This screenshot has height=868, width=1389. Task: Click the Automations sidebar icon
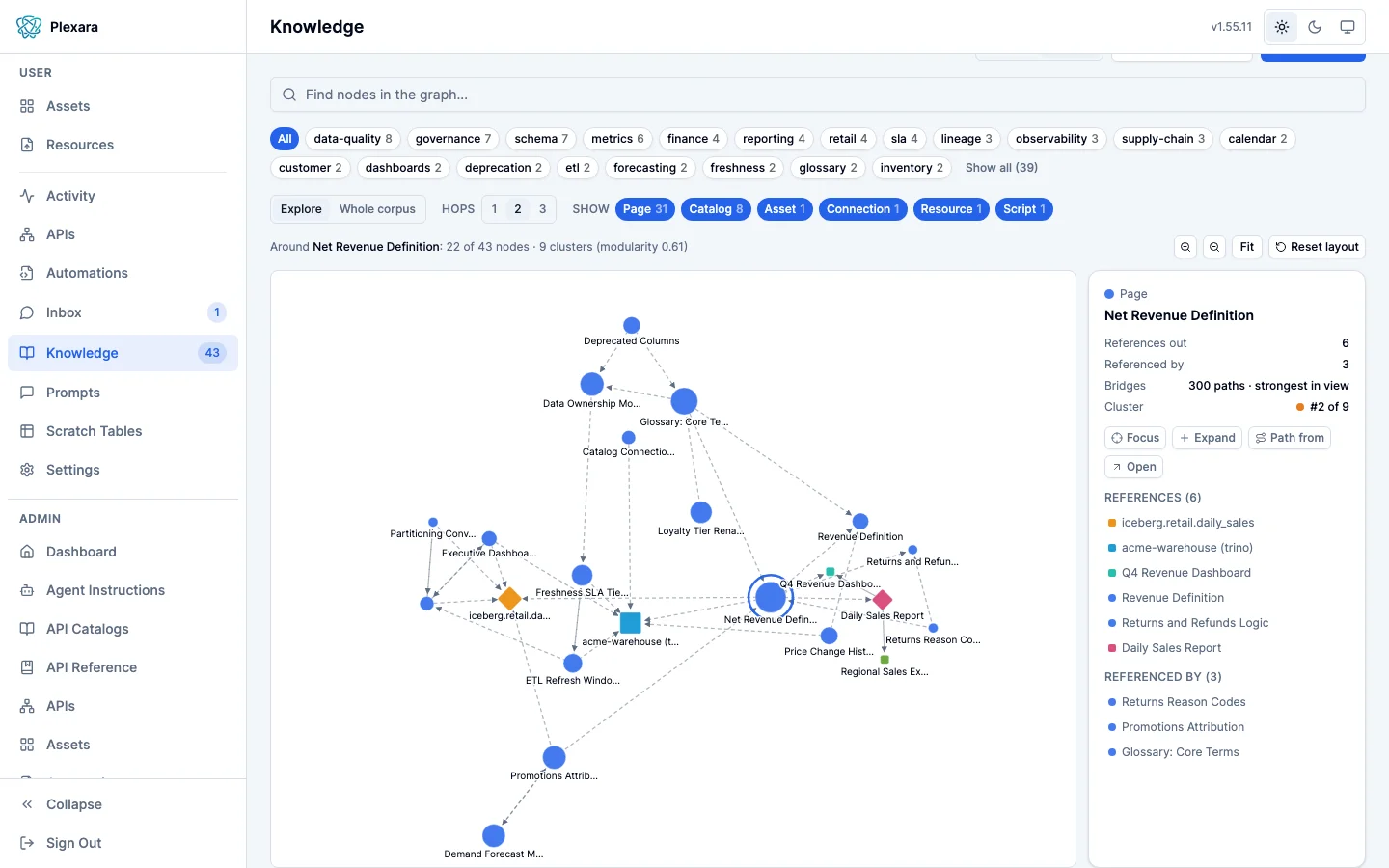click(x=27, y=273)
